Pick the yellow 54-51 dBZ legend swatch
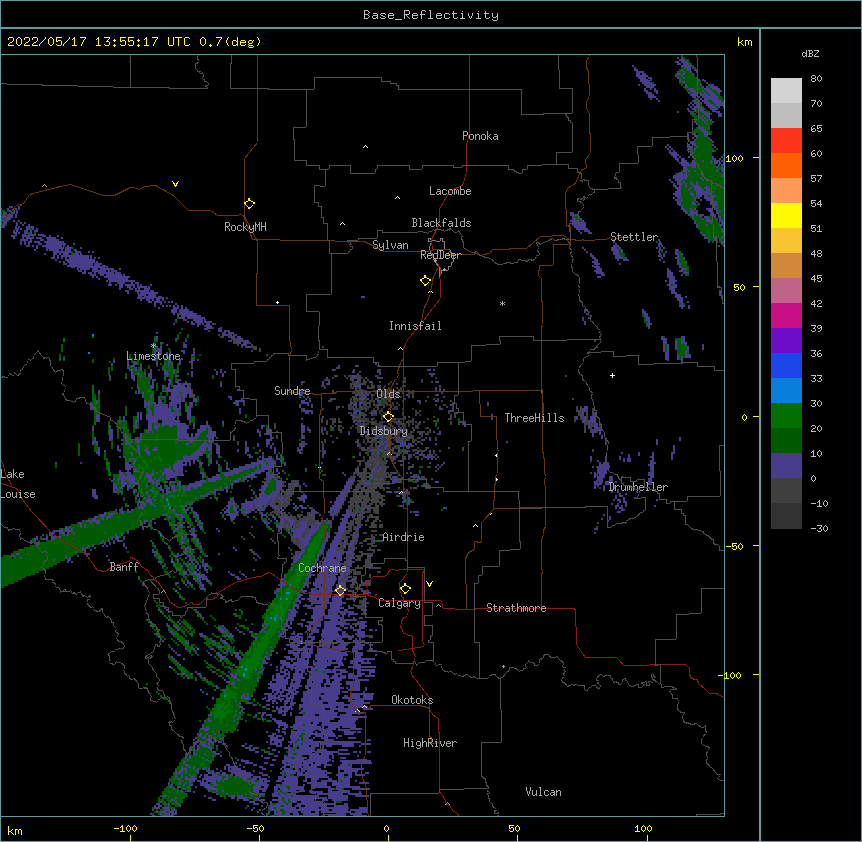862x842 pixels. (786, 216)
